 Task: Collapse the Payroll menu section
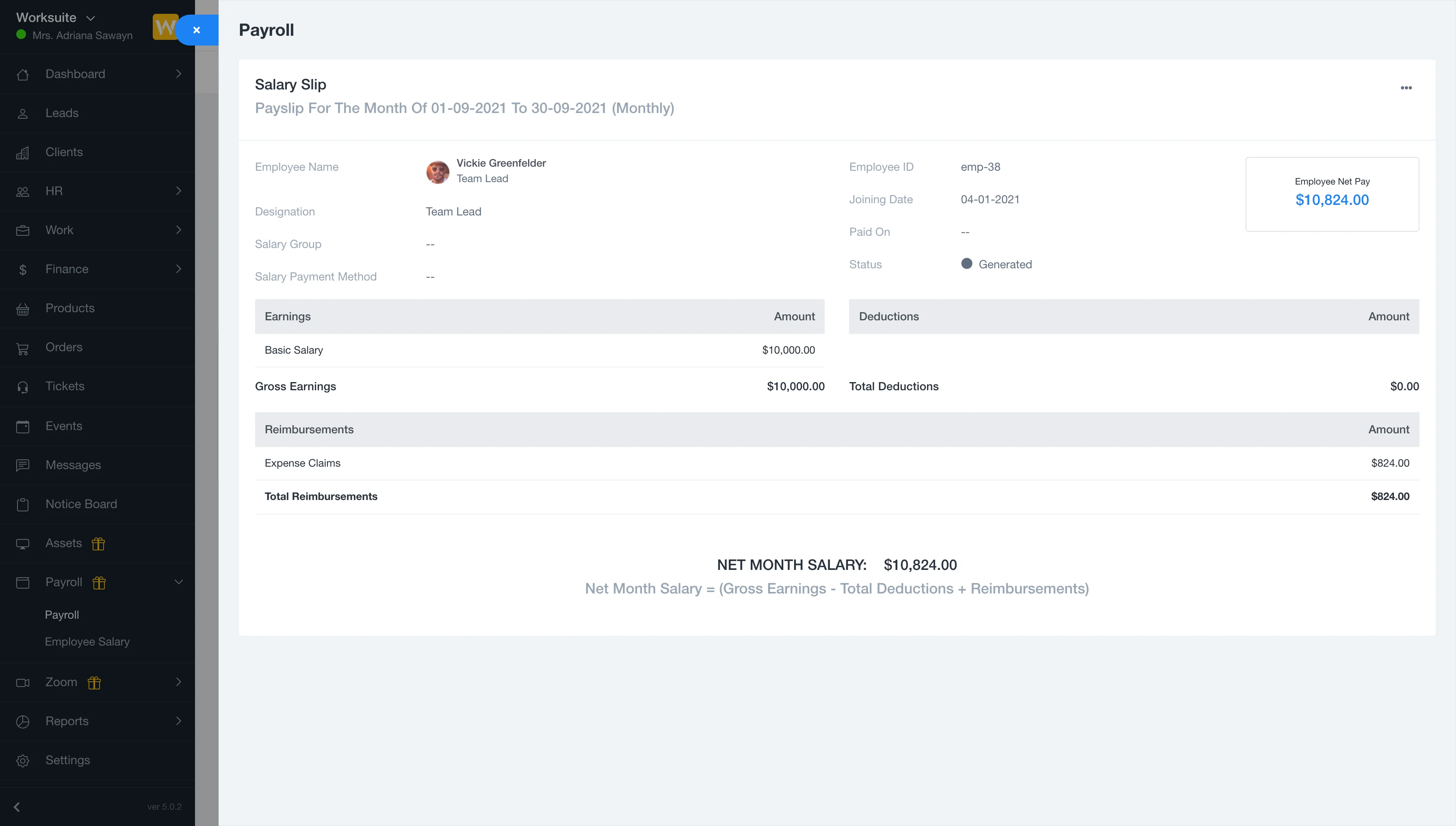[x=179, y=583]
